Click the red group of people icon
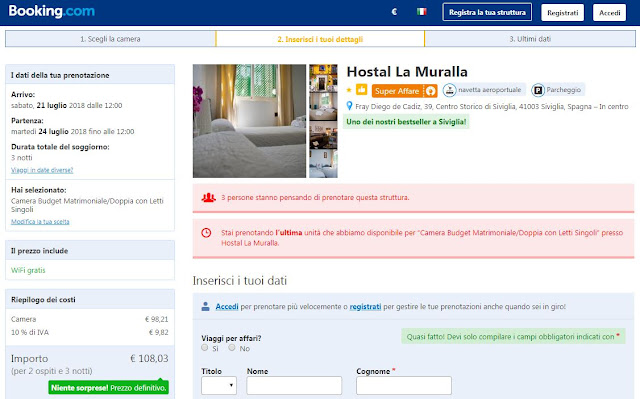Image resolution: width=640 pixels, height=399 pixels. pos(209,197)
